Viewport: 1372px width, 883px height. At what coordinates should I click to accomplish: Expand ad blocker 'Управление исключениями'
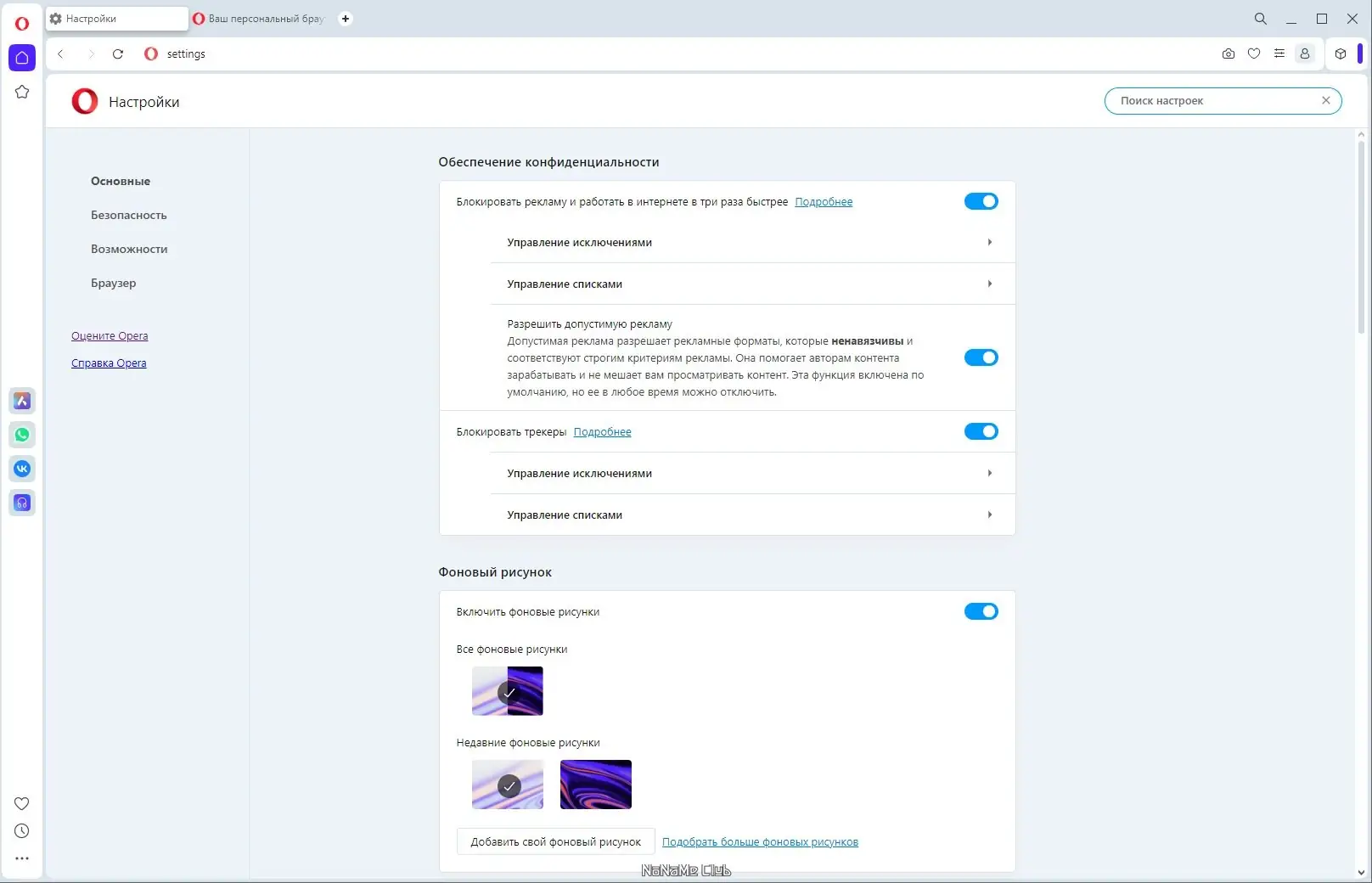[x=752, y=243]
